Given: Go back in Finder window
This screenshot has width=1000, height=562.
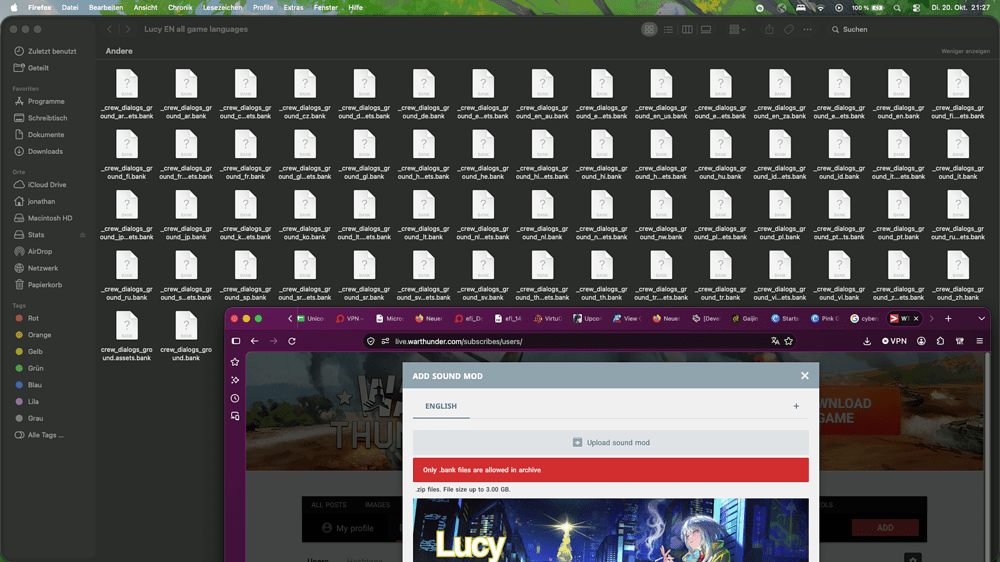Looking at the screenshot, I should pyautogui.click(x=110, y=29).
